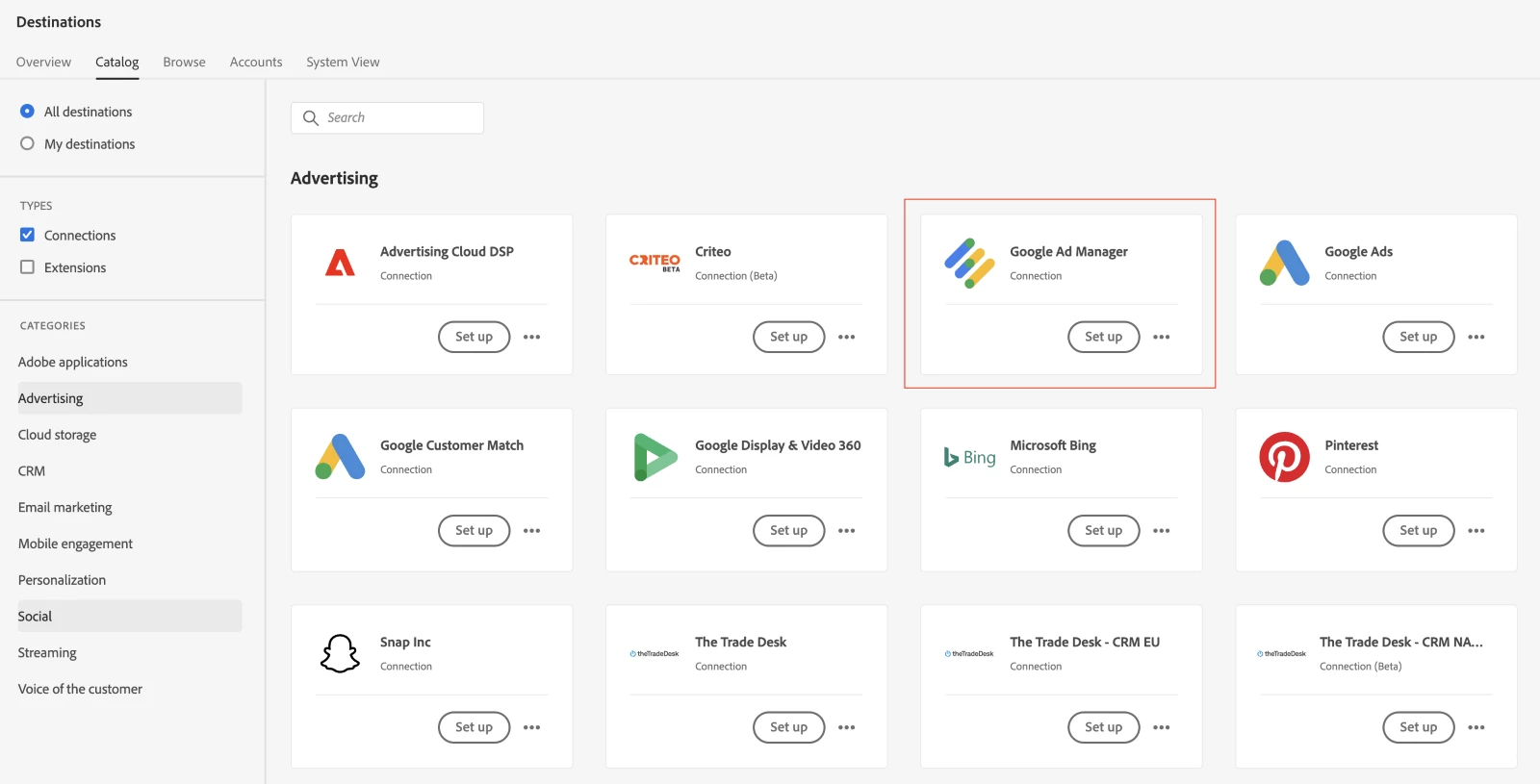Set up The Trade Desk - CRM NA
1540x784 pixels.
tap(1418, 727)
